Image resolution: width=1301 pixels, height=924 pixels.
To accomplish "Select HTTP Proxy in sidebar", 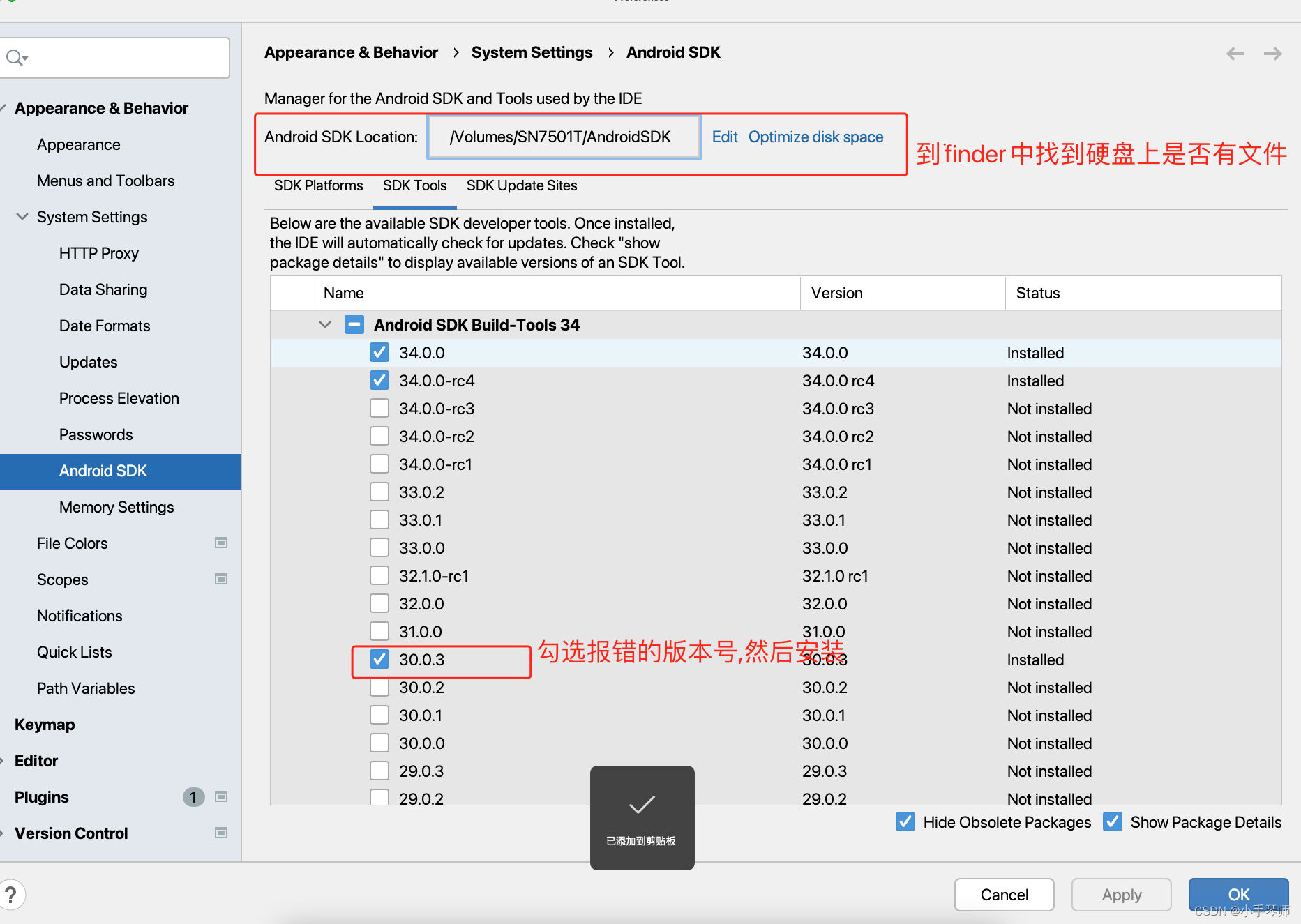I will tap(99, 253).
